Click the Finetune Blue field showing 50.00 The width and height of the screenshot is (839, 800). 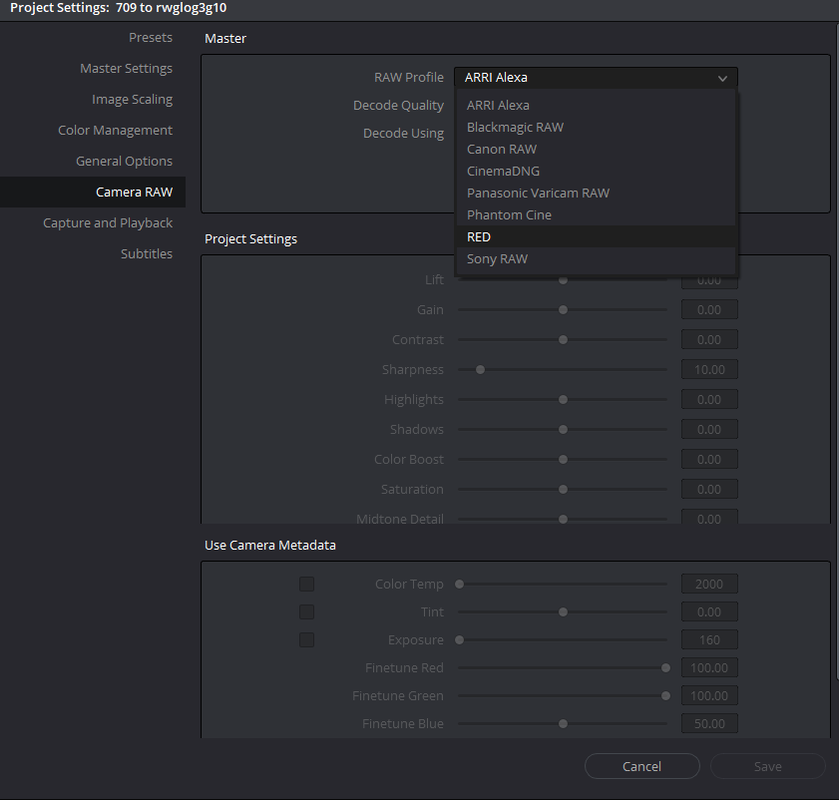tap(710, 723)
